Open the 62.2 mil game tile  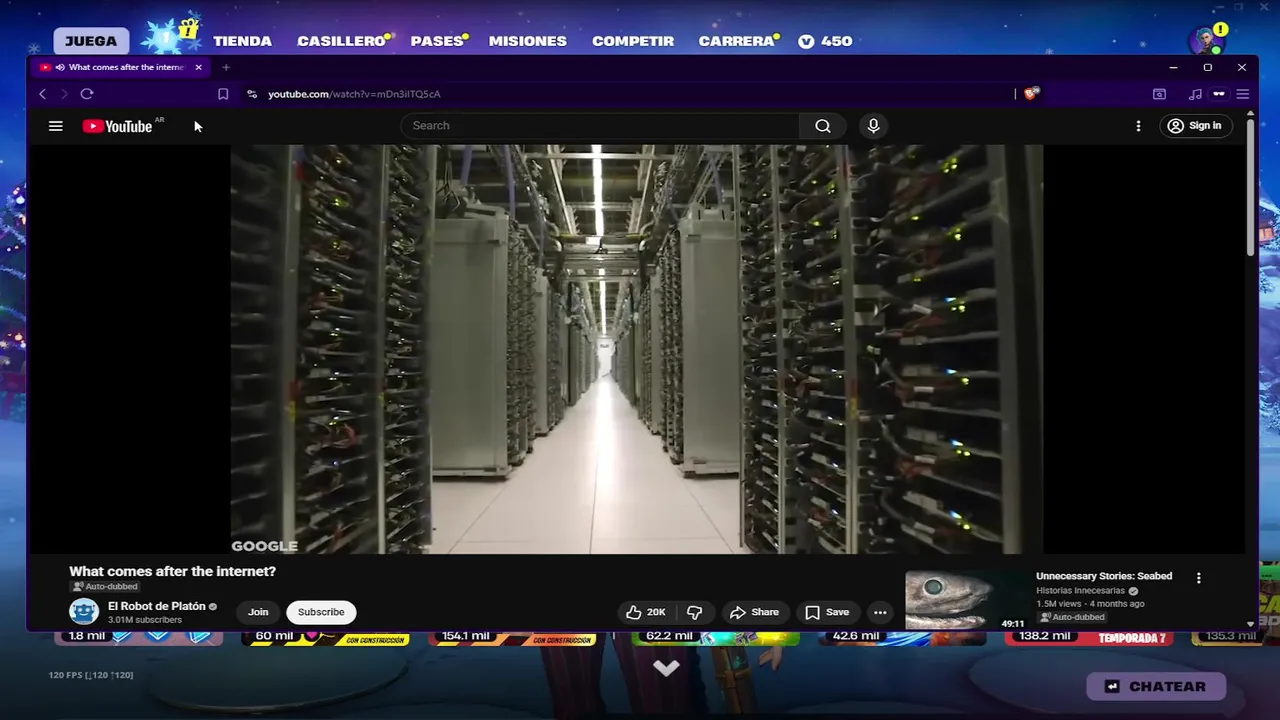[x=716, y=637]
